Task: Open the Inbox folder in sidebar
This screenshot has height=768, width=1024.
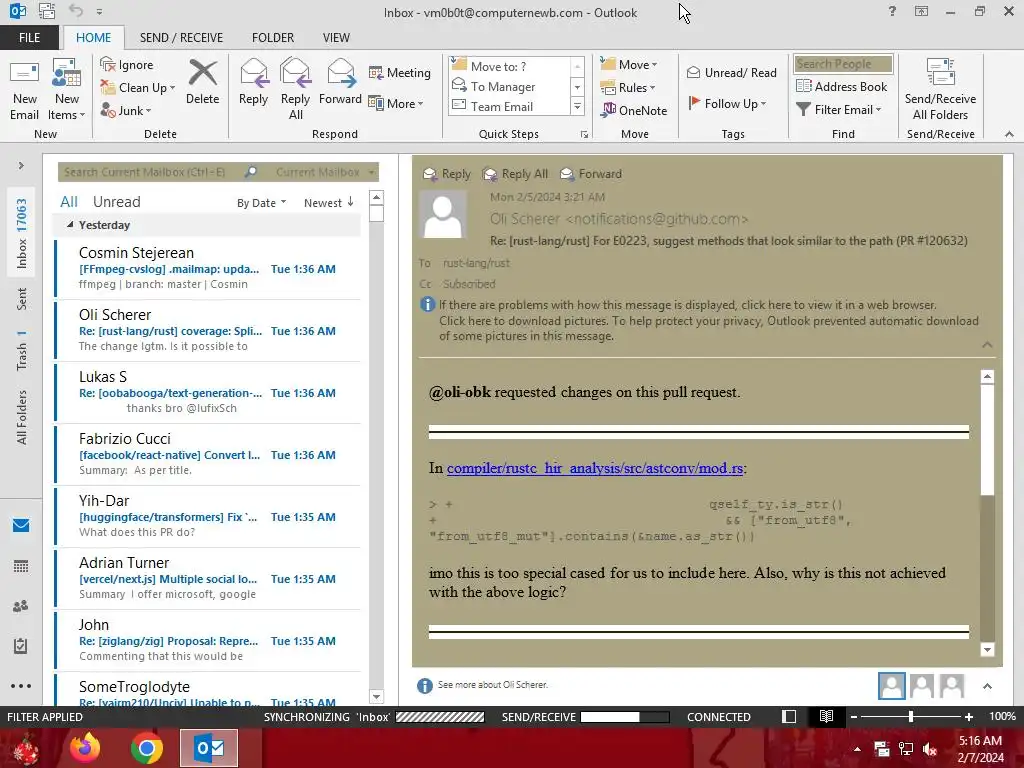Action: (x=22, y=233)
